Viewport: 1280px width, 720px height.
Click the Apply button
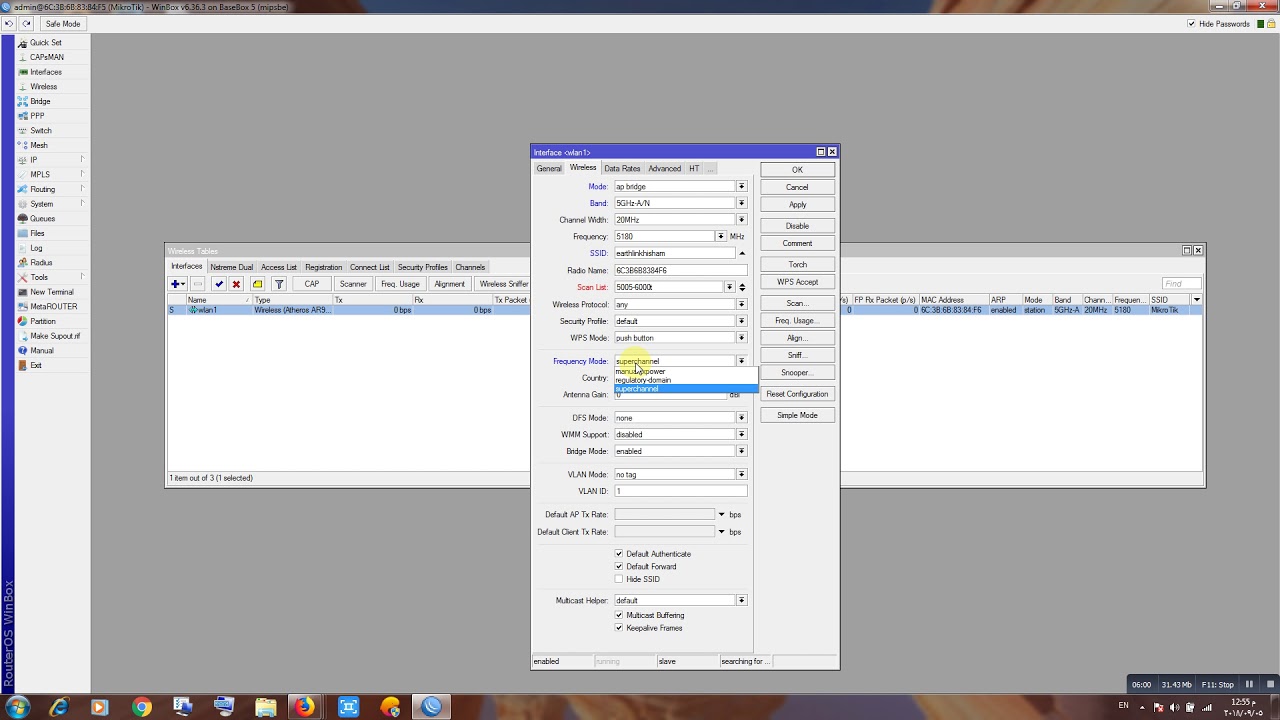coord(797,205)
